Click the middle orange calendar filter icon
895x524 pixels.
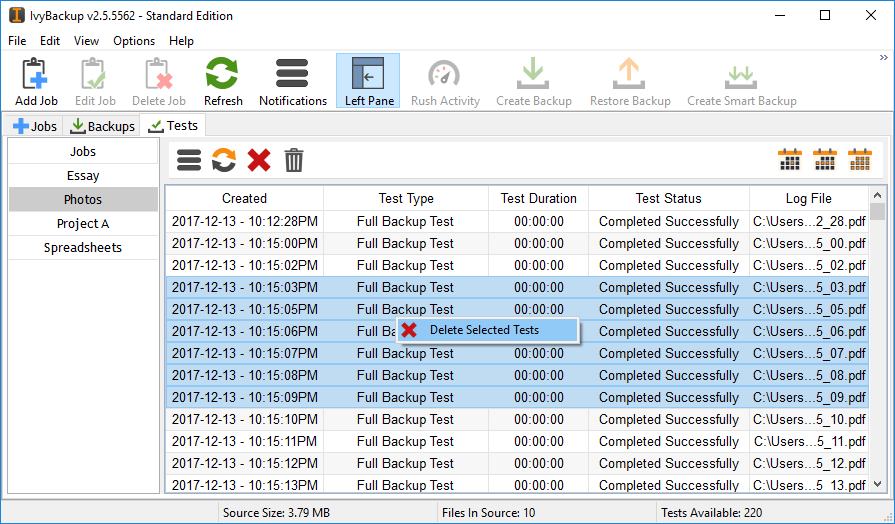825,160
